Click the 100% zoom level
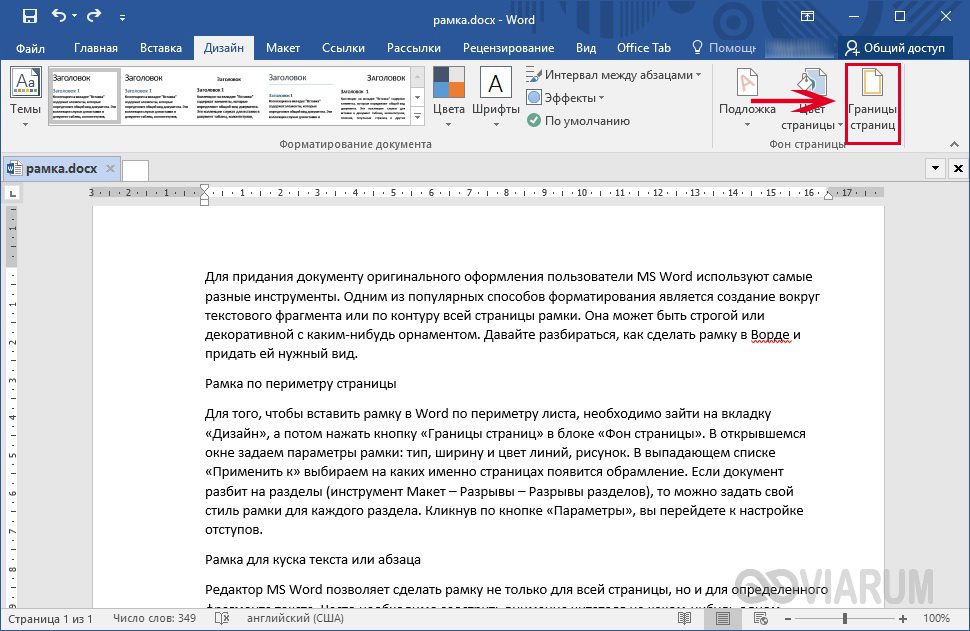 (x=936, y=618)
